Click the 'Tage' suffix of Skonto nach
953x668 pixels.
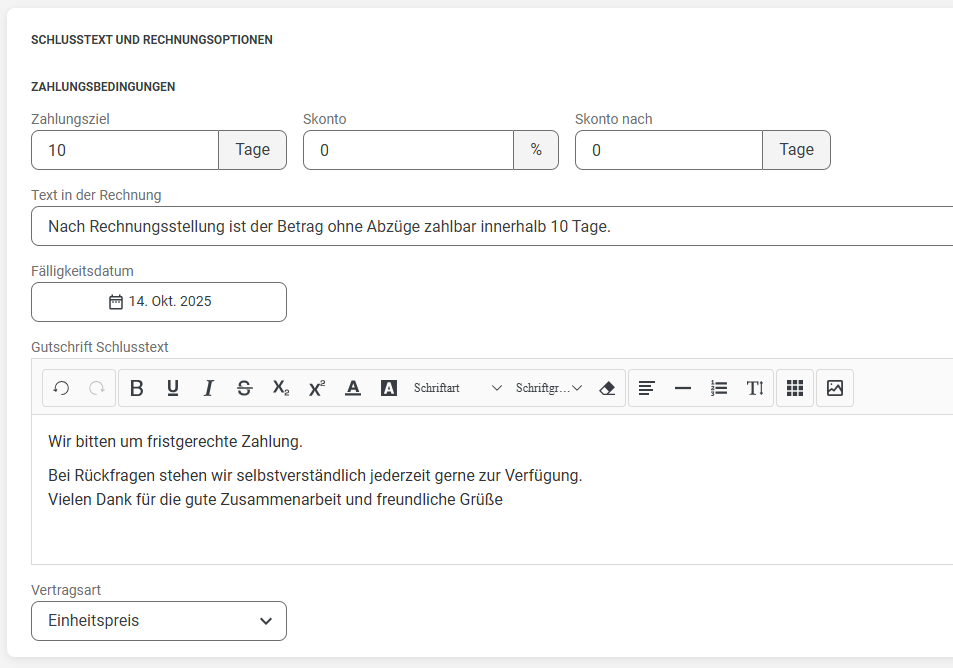coord(797,150)
